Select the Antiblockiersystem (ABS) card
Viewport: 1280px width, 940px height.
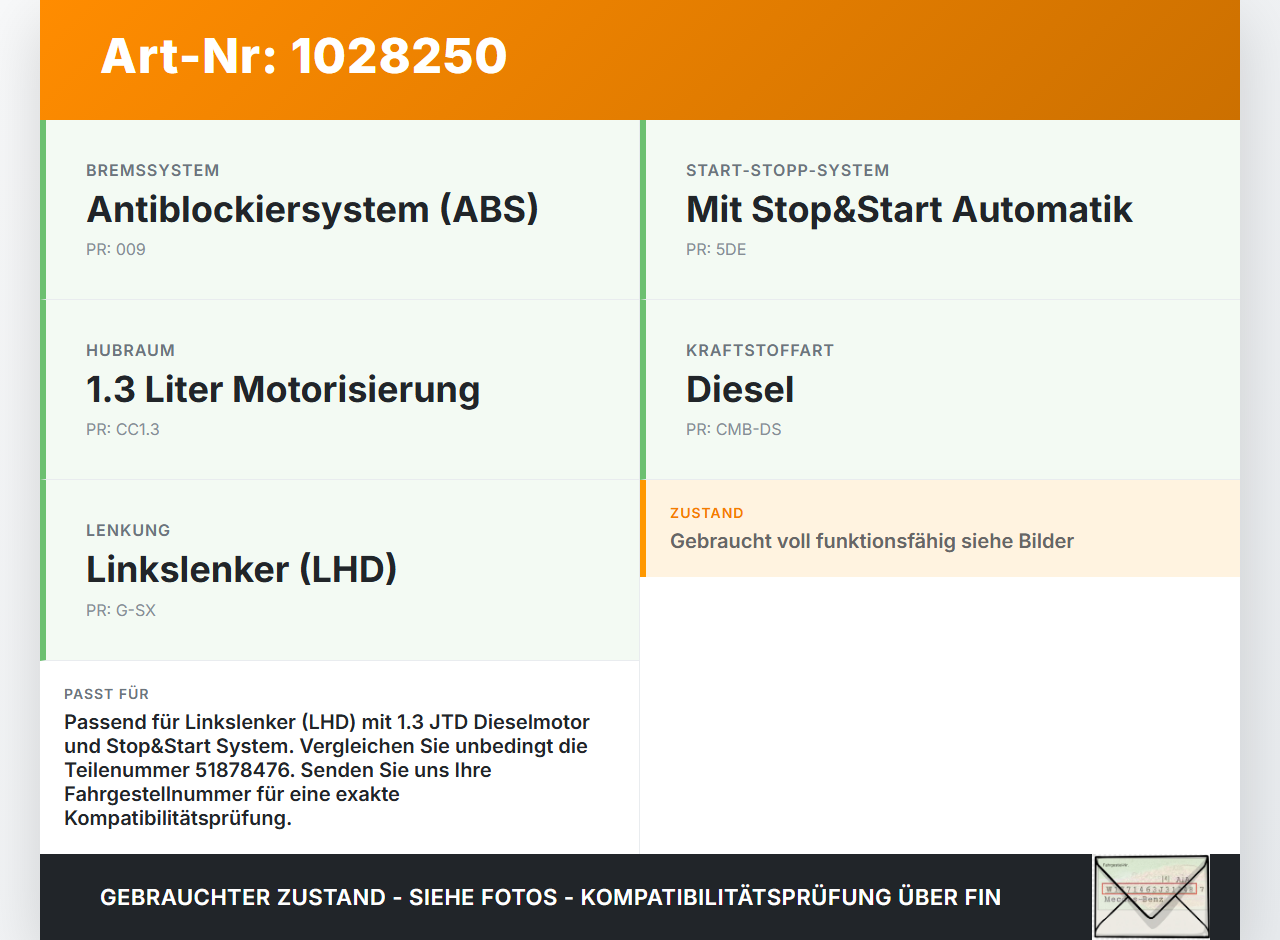pos(340,210)
